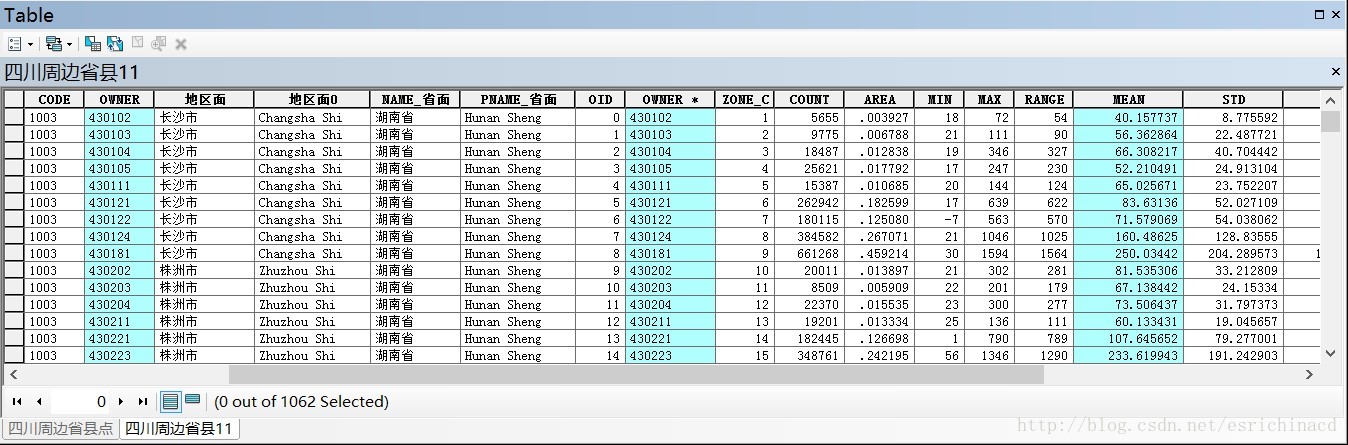
Task: Click Zhuzhou Shi in the OID 9 row
Action: pos(312,270)
